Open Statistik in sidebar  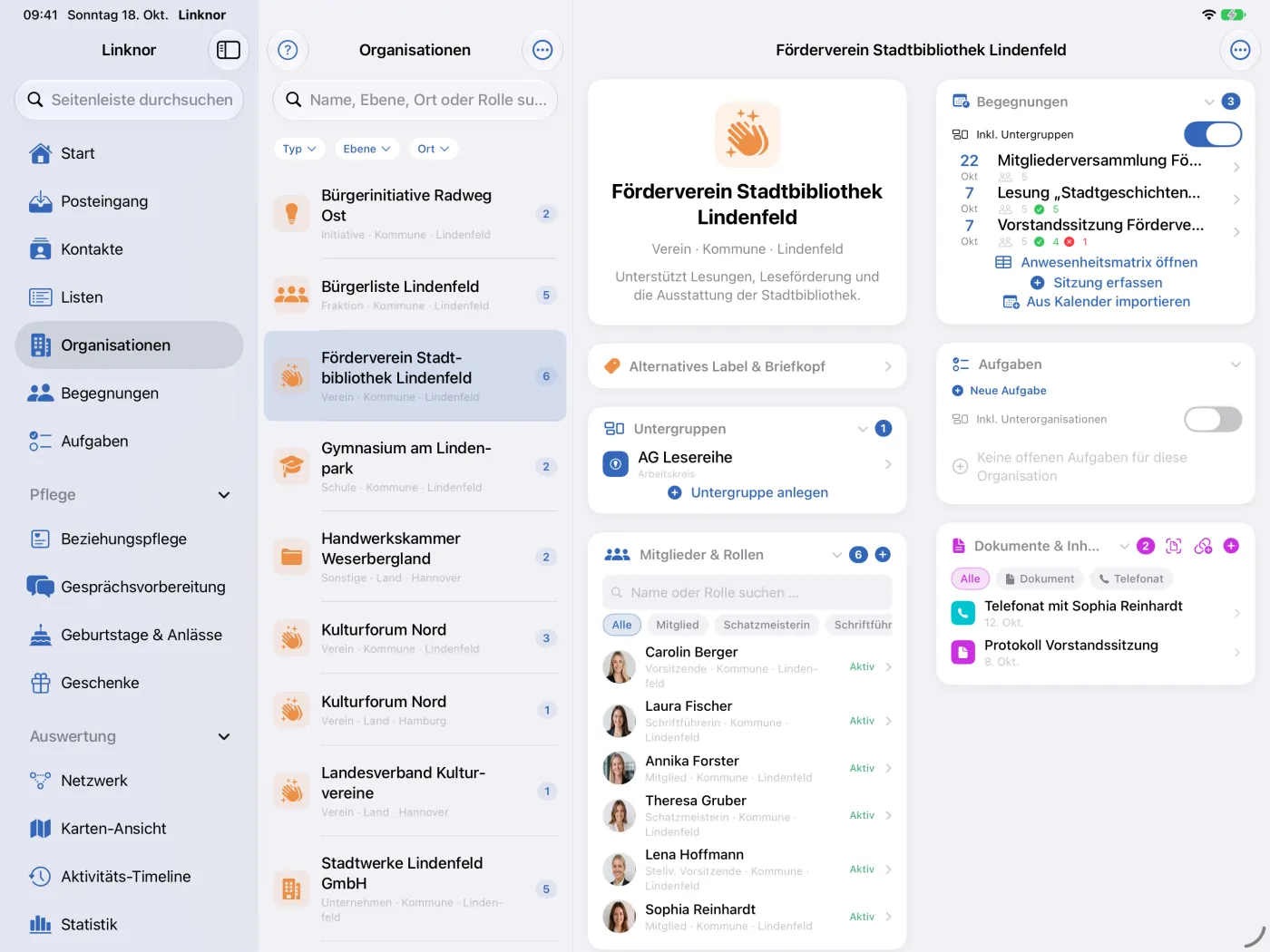(129, 925)
